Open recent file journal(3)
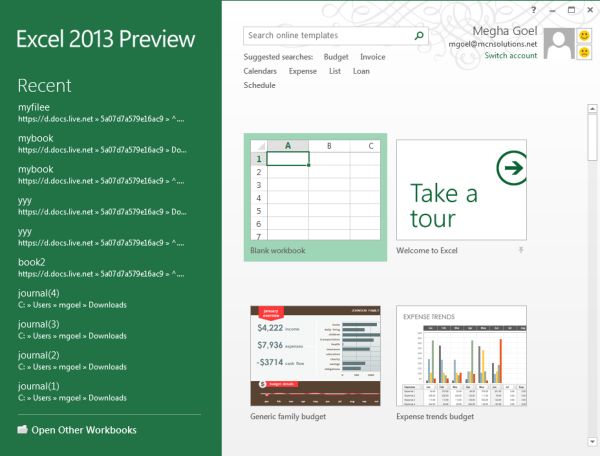Screen dimensions: 600x456 coord(72,329)
